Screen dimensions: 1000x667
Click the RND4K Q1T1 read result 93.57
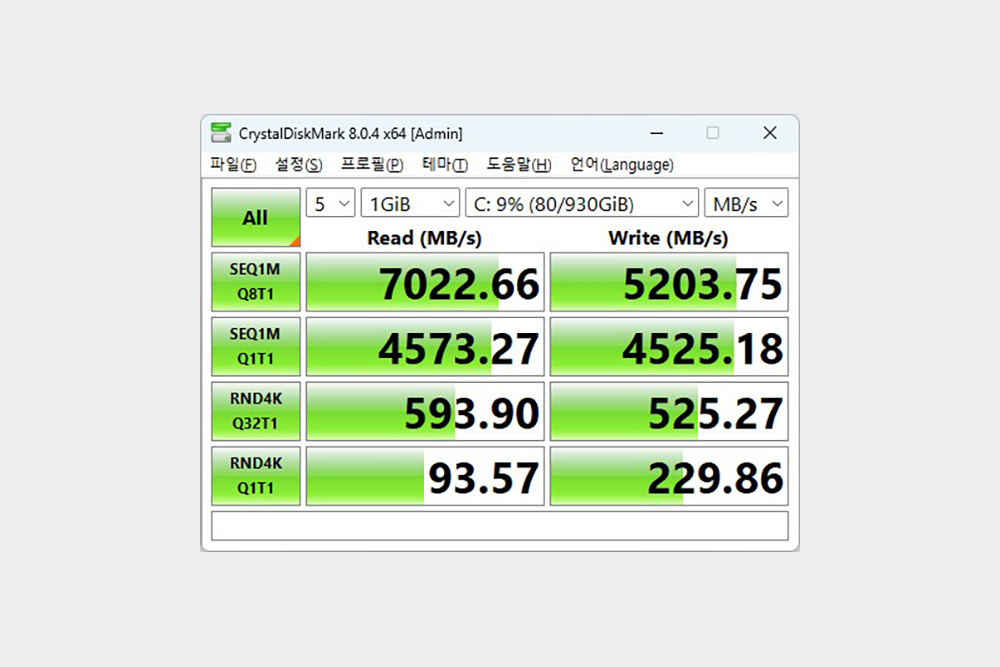click(x=425, y=476)
